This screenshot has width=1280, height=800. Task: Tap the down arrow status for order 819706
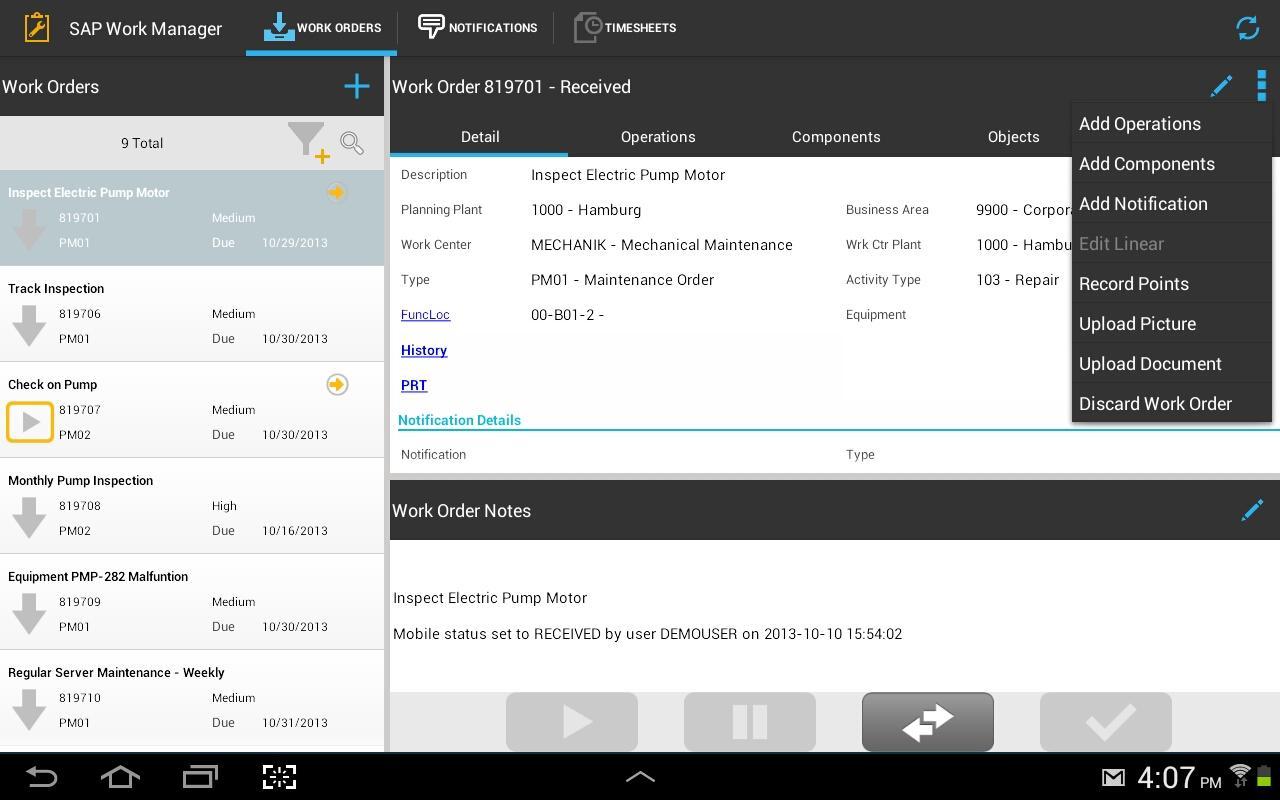pyautogui.click(x=29, y=325)
